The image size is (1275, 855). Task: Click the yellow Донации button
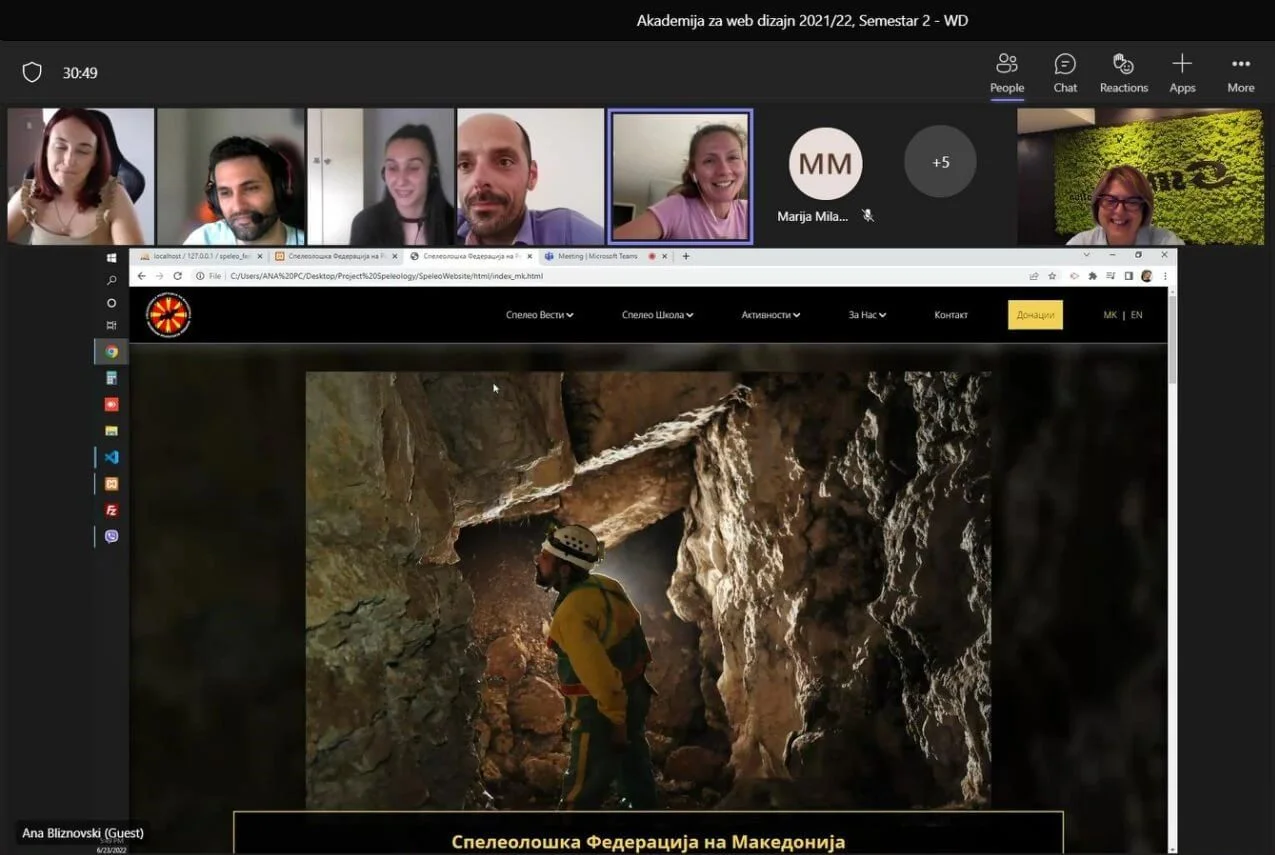point(1035,315)
